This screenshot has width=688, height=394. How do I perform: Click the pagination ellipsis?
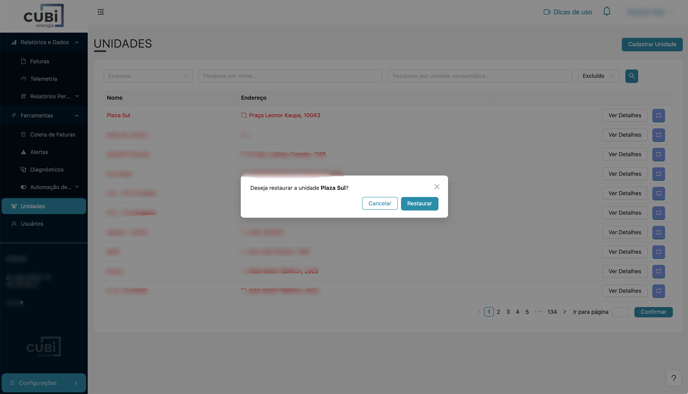pyautogui.click(x=538, y=312)
